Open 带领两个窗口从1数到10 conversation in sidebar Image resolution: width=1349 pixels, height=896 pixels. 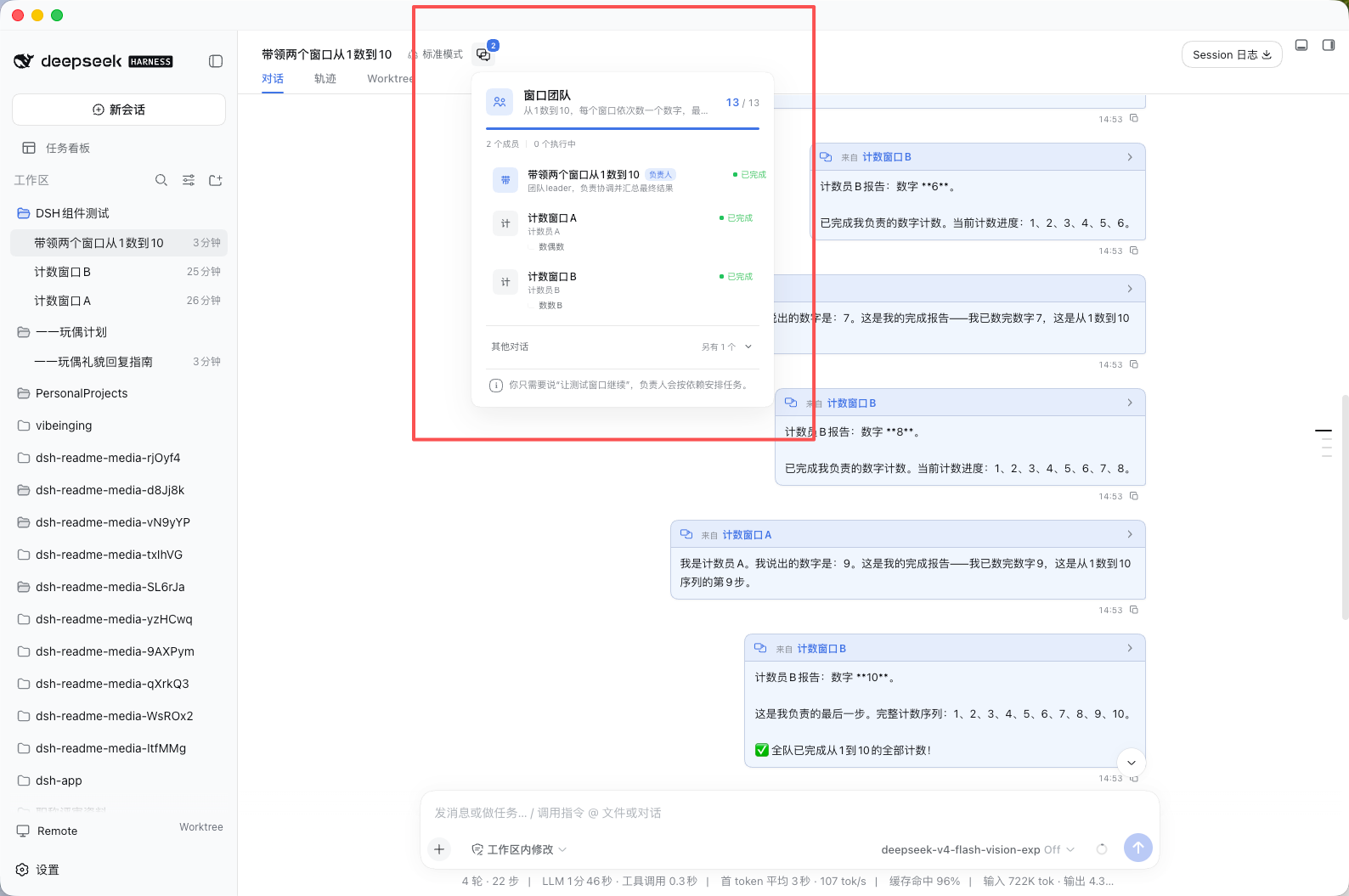point(119,243)
